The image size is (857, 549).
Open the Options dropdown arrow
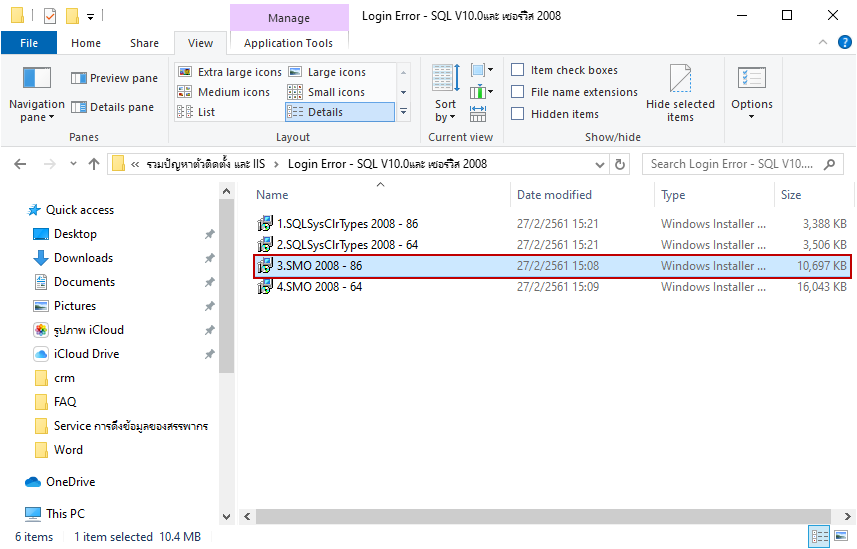click(752, 116)
